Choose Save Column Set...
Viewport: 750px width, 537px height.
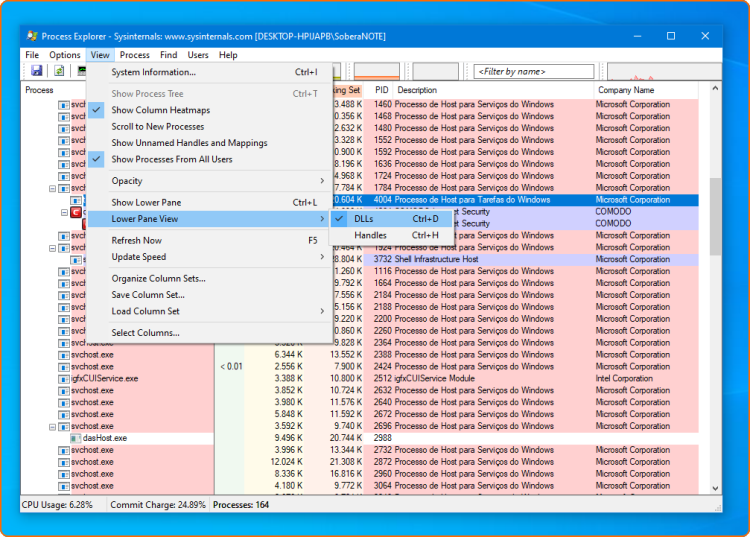coord(210,295)
